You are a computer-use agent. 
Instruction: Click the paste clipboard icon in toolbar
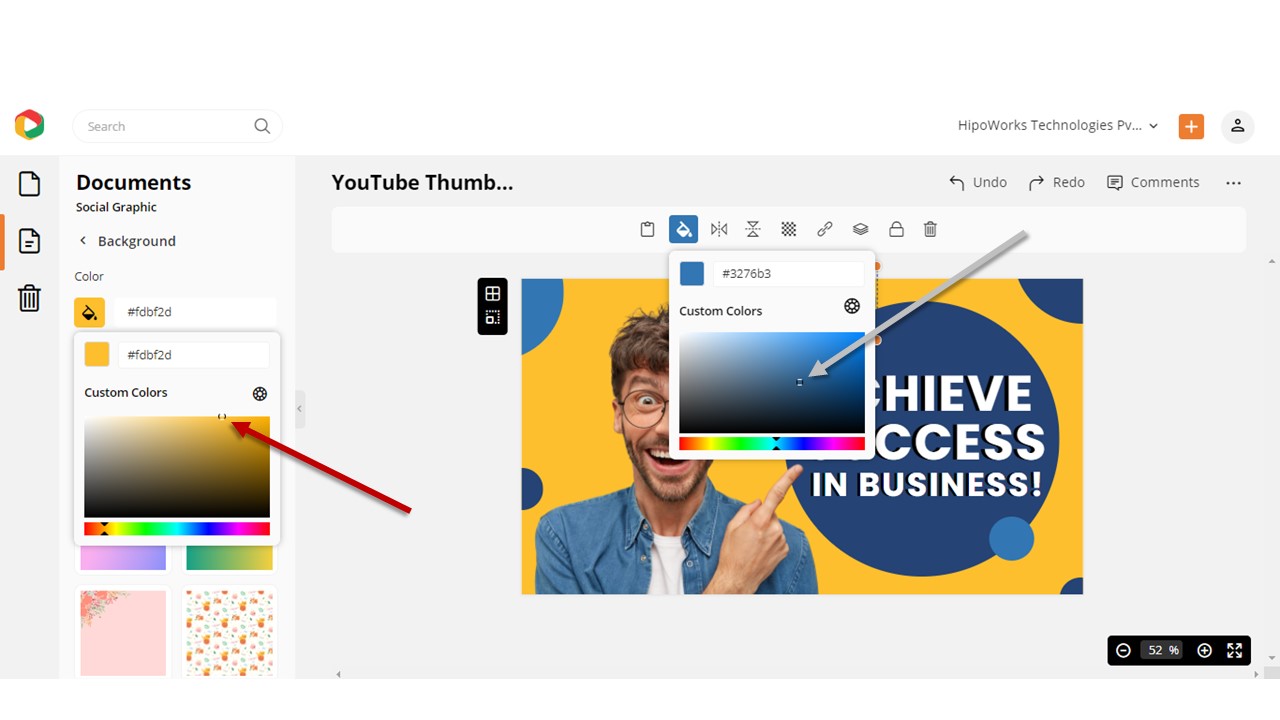click(x=647, y=229)
